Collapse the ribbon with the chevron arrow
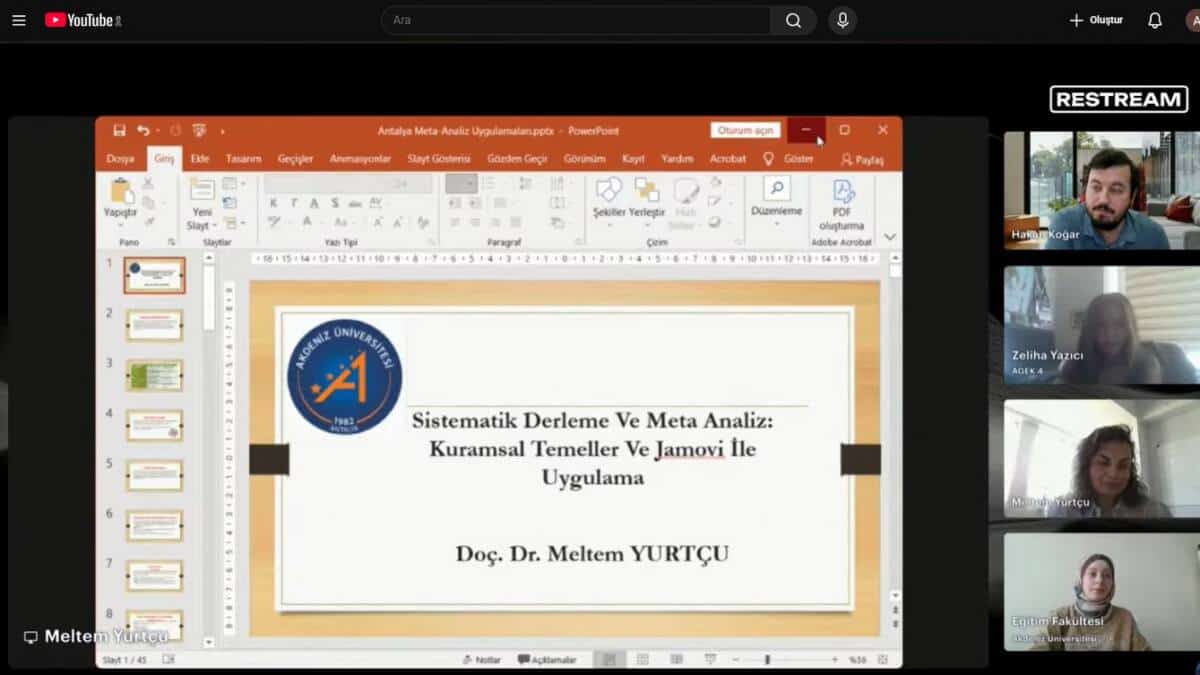1200x675 pixels. (890, 238)
